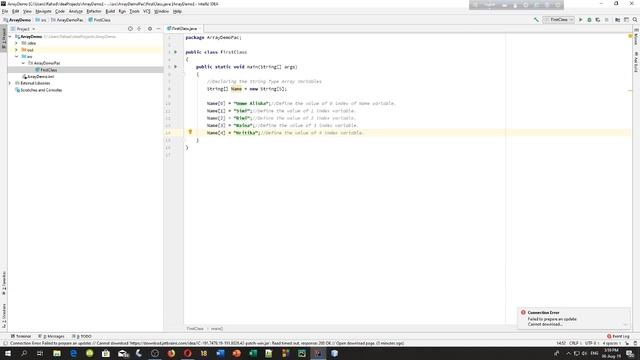The image size is (640, 360).
Task: Select FirstClass file in project tree
Action: (48, 70)
